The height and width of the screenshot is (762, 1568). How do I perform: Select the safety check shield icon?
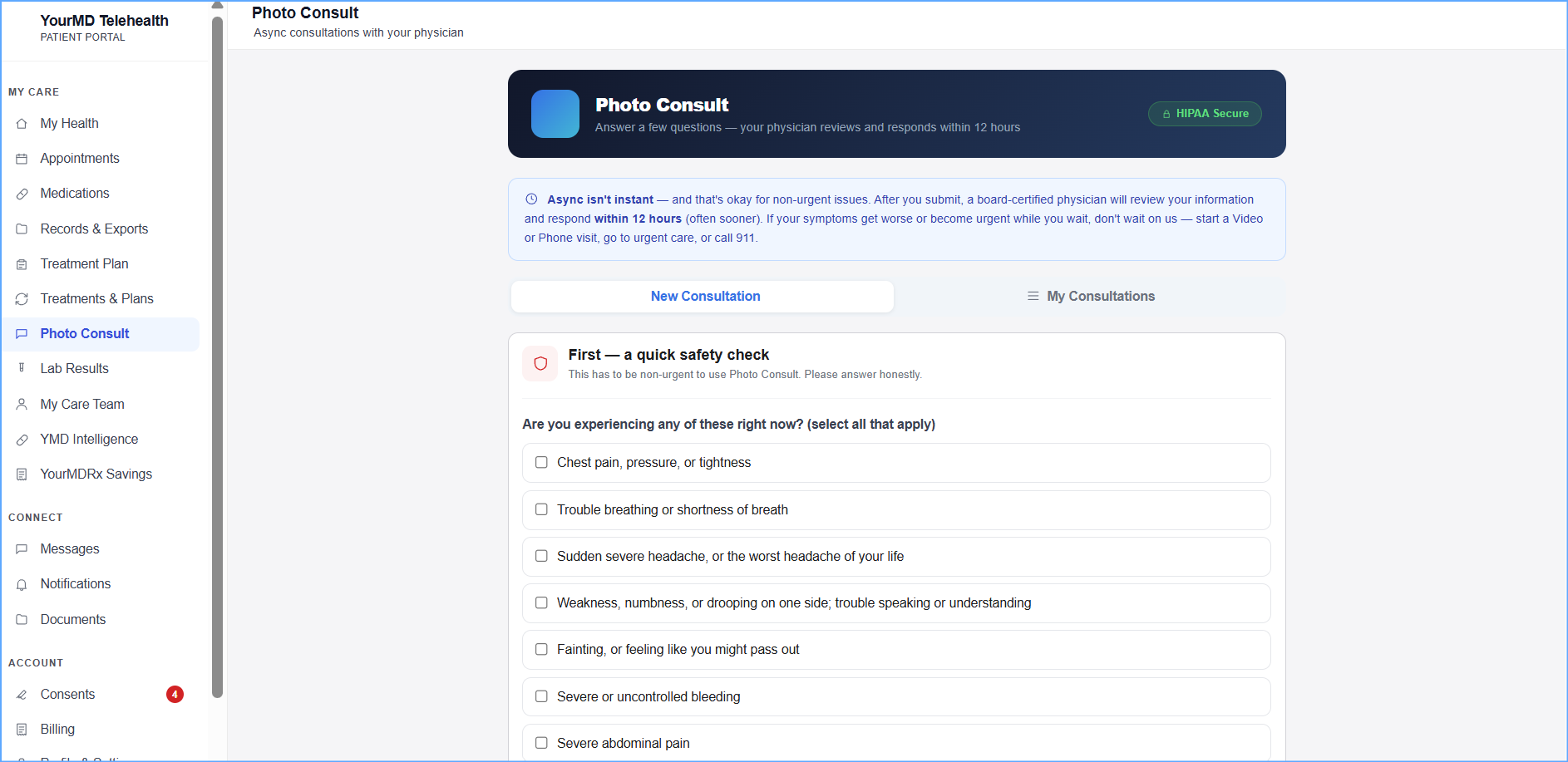[x=540, y=364]
